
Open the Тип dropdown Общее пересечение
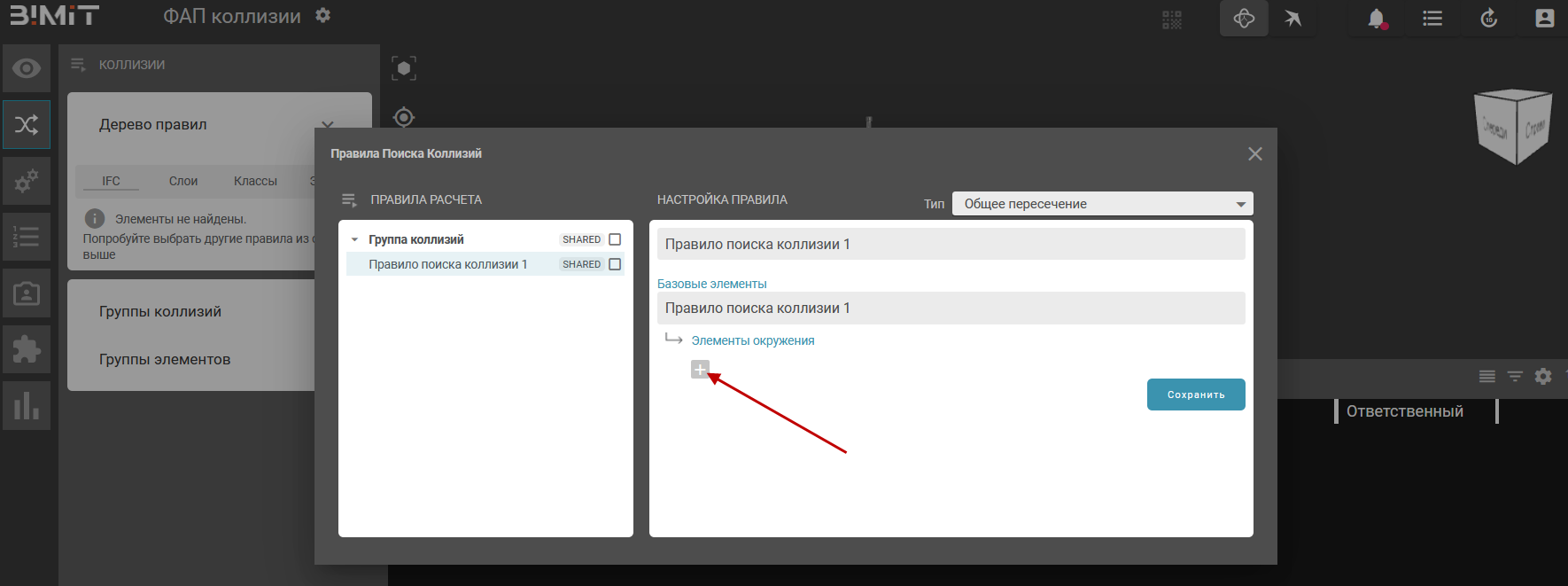(1102, 204)
